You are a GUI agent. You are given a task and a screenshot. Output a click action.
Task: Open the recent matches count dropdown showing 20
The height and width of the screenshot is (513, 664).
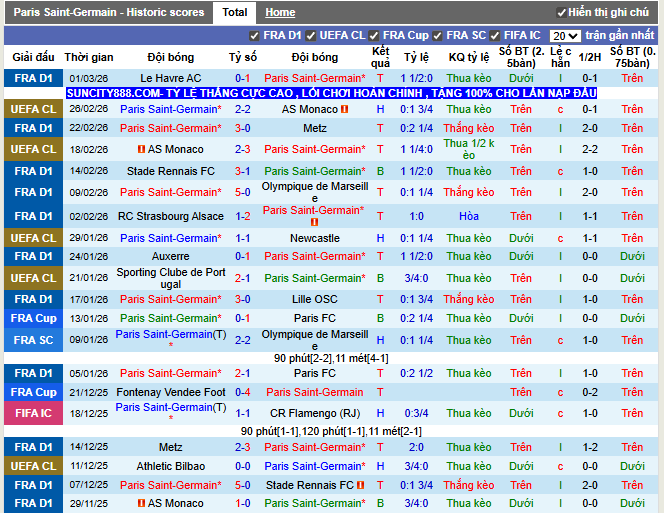565,36
